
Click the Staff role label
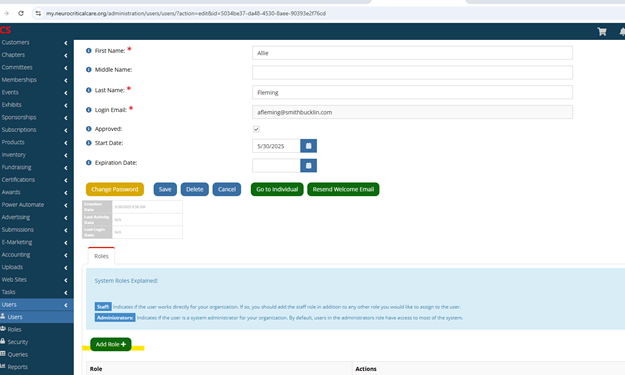pyautogui.click(x=103, y=306)
